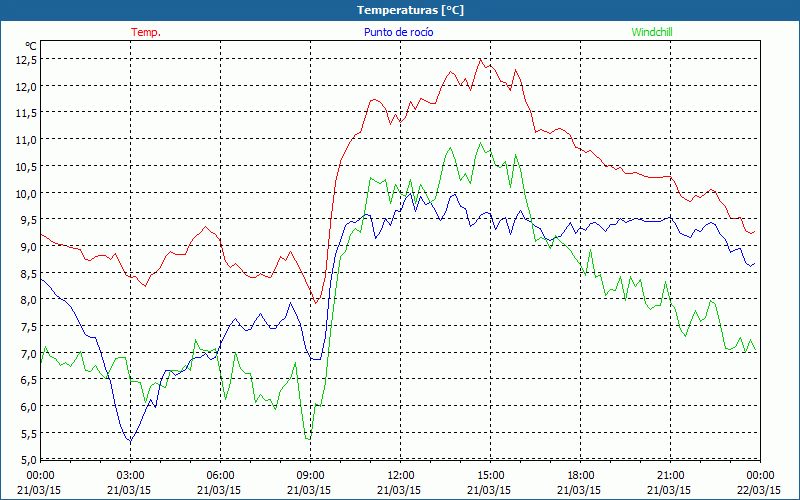Click the 12,0 y-axis value
Screen dimensions: 800x500
26,87
